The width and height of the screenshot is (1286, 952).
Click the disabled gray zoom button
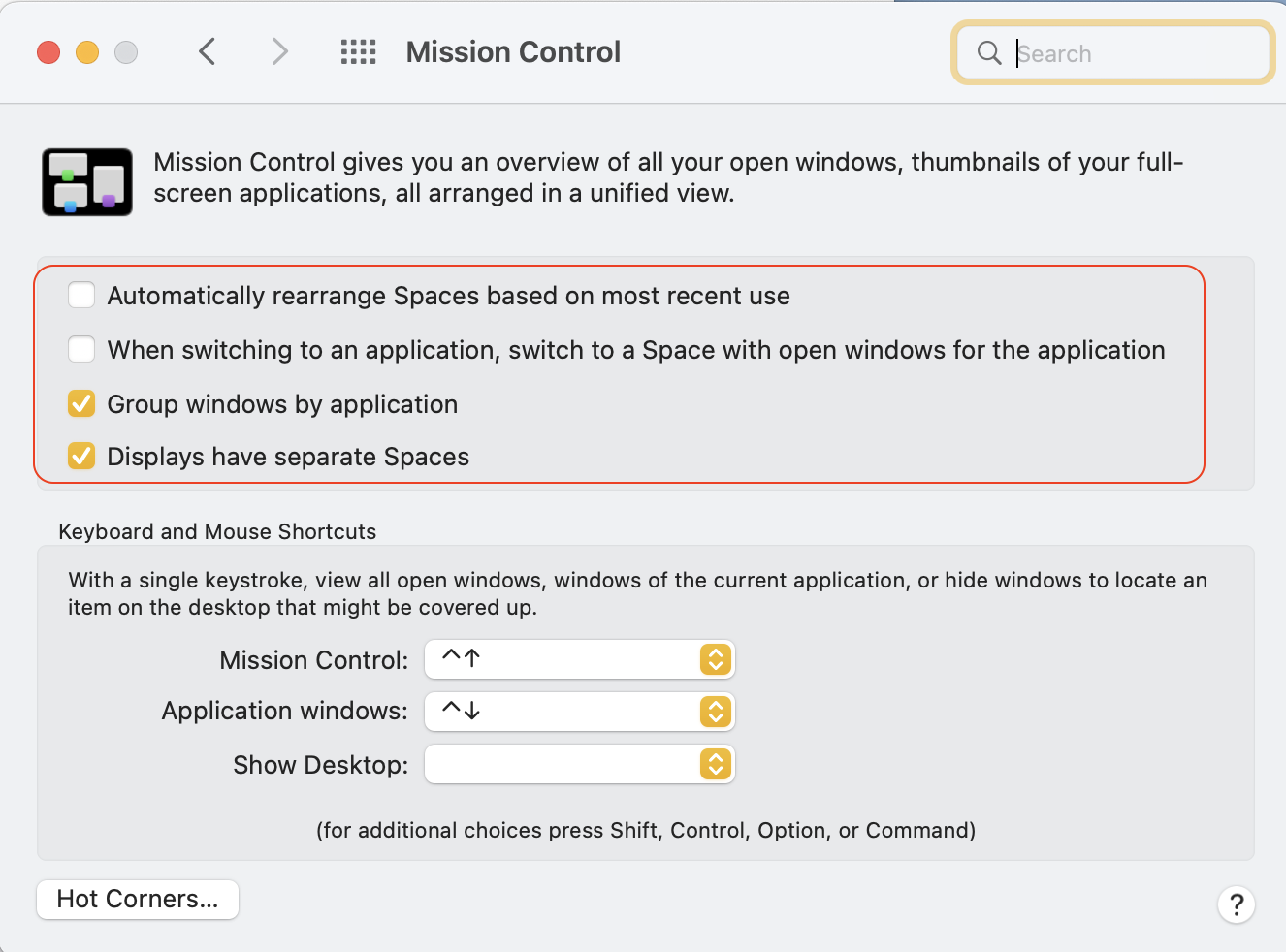pos(126,52)
